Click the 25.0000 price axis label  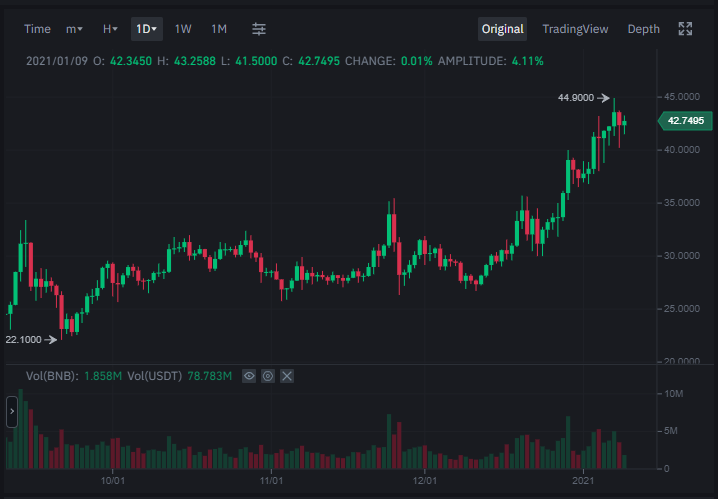682,309
